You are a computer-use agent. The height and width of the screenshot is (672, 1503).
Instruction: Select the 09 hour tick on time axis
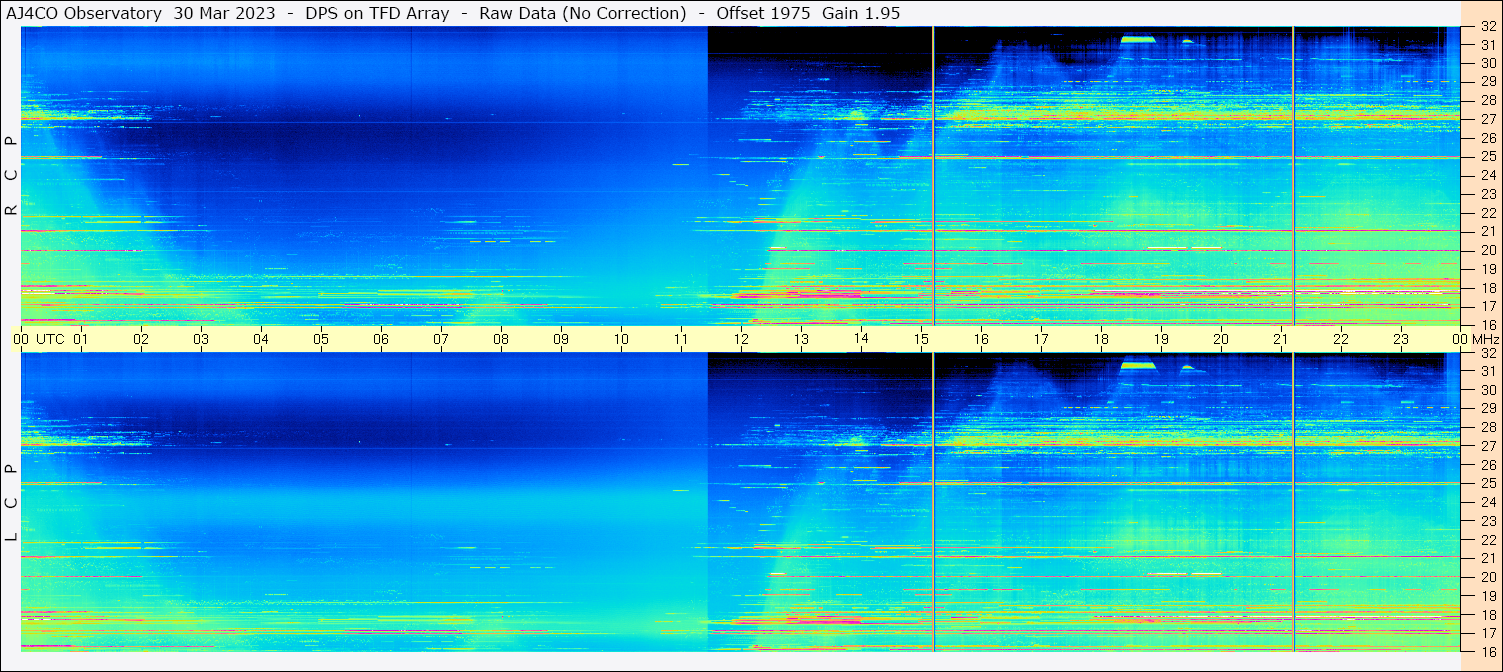561,339
